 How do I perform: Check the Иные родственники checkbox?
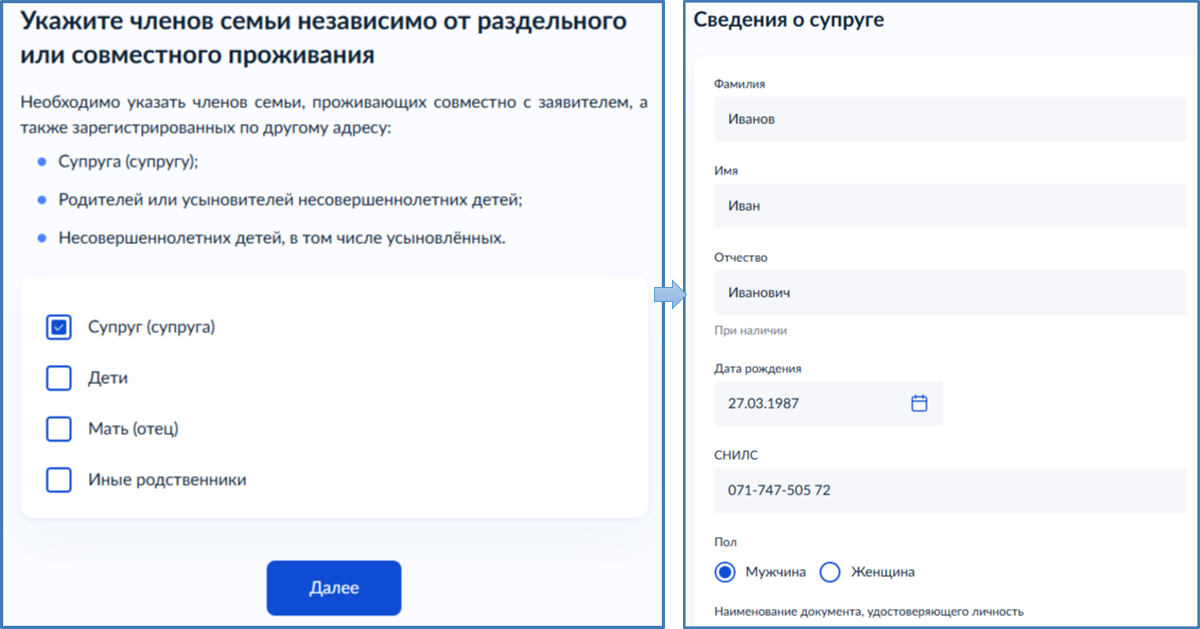59,480
